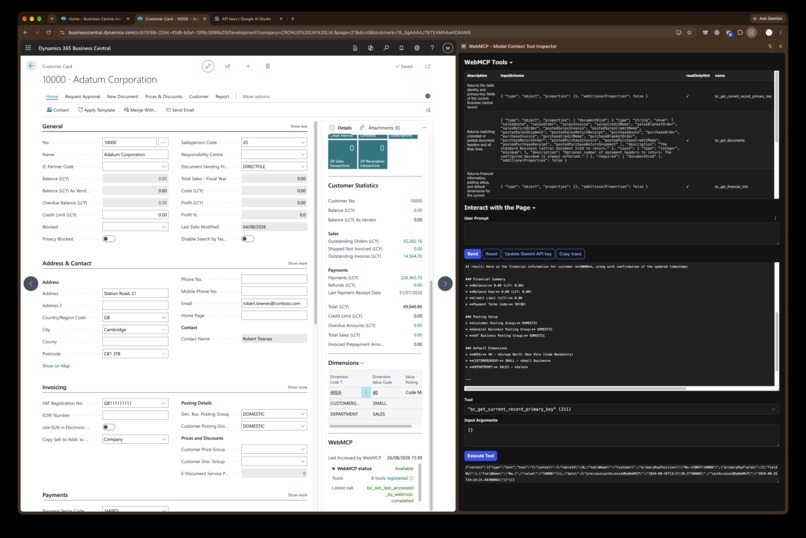Collapse the Dimensions section chevron
806x538 pixels.
coord(362,363)
